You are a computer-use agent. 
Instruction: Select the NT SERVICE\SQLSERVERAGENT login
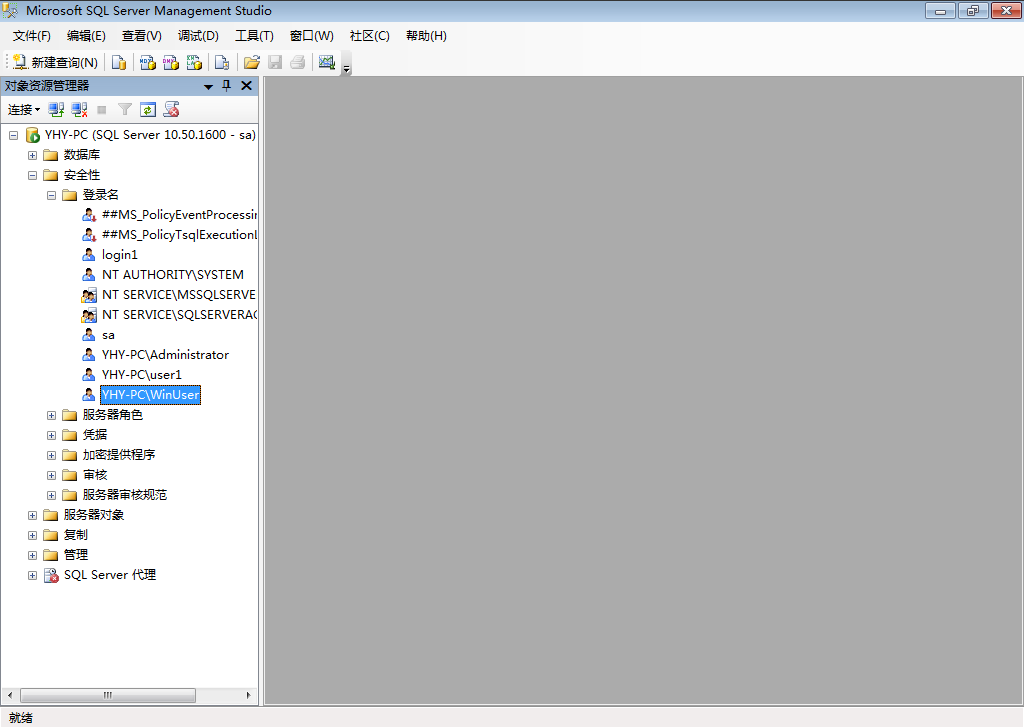(x=179, y=315)
